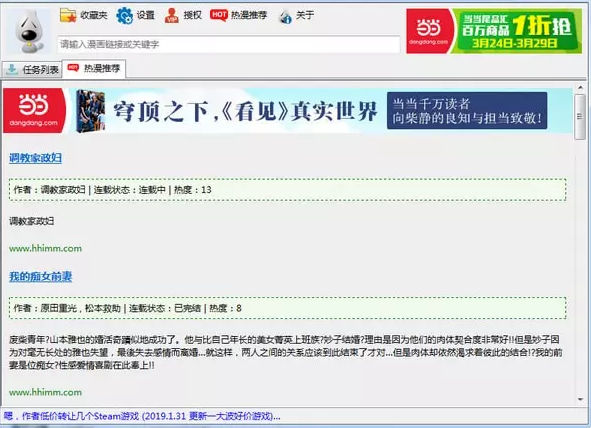Click the dog mascot logo
This screenshot has height=428, width=591.
tap(29, 32)
